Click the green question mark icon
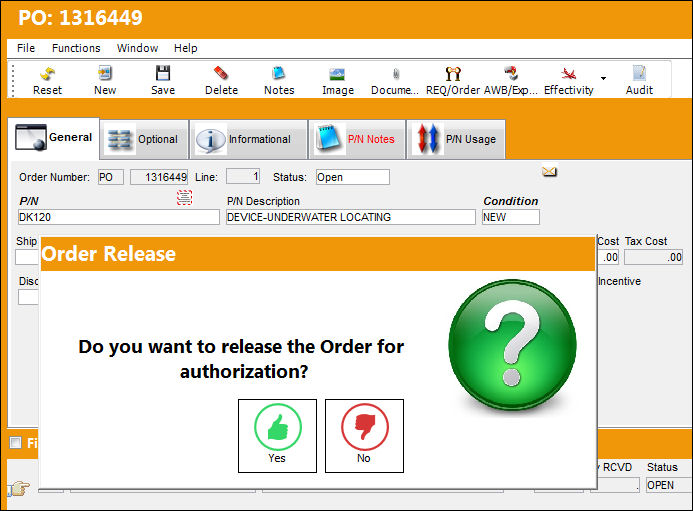693x511 pixels. point(512,345)
